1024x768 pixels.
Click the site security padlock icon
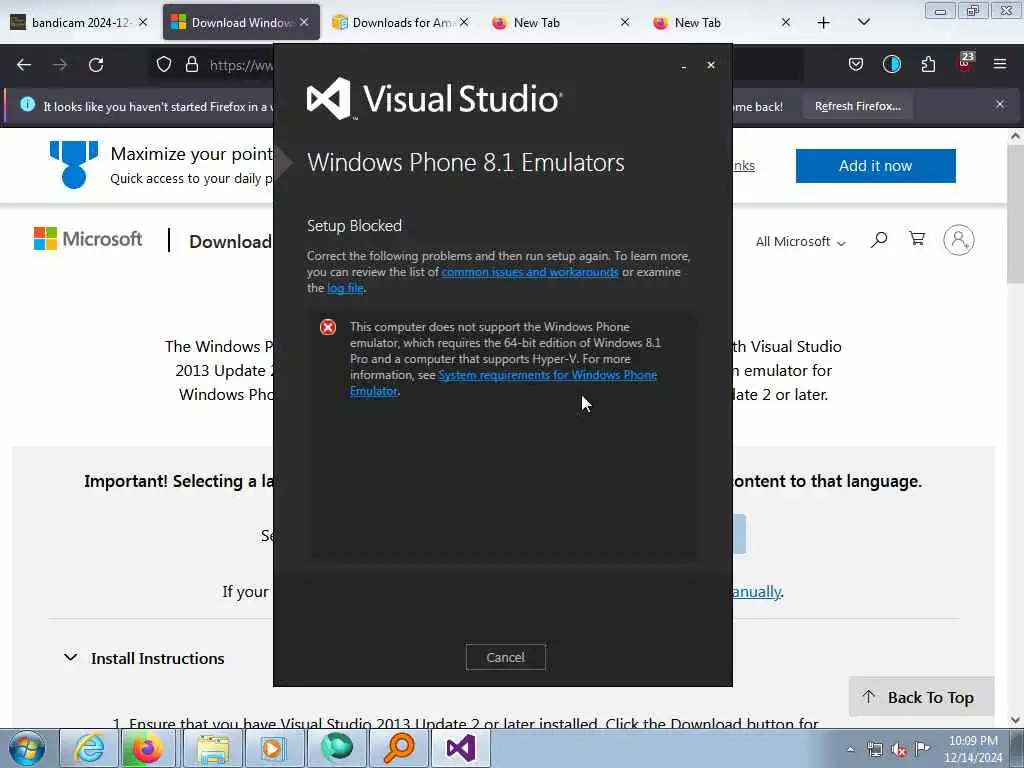pos(191,64)
